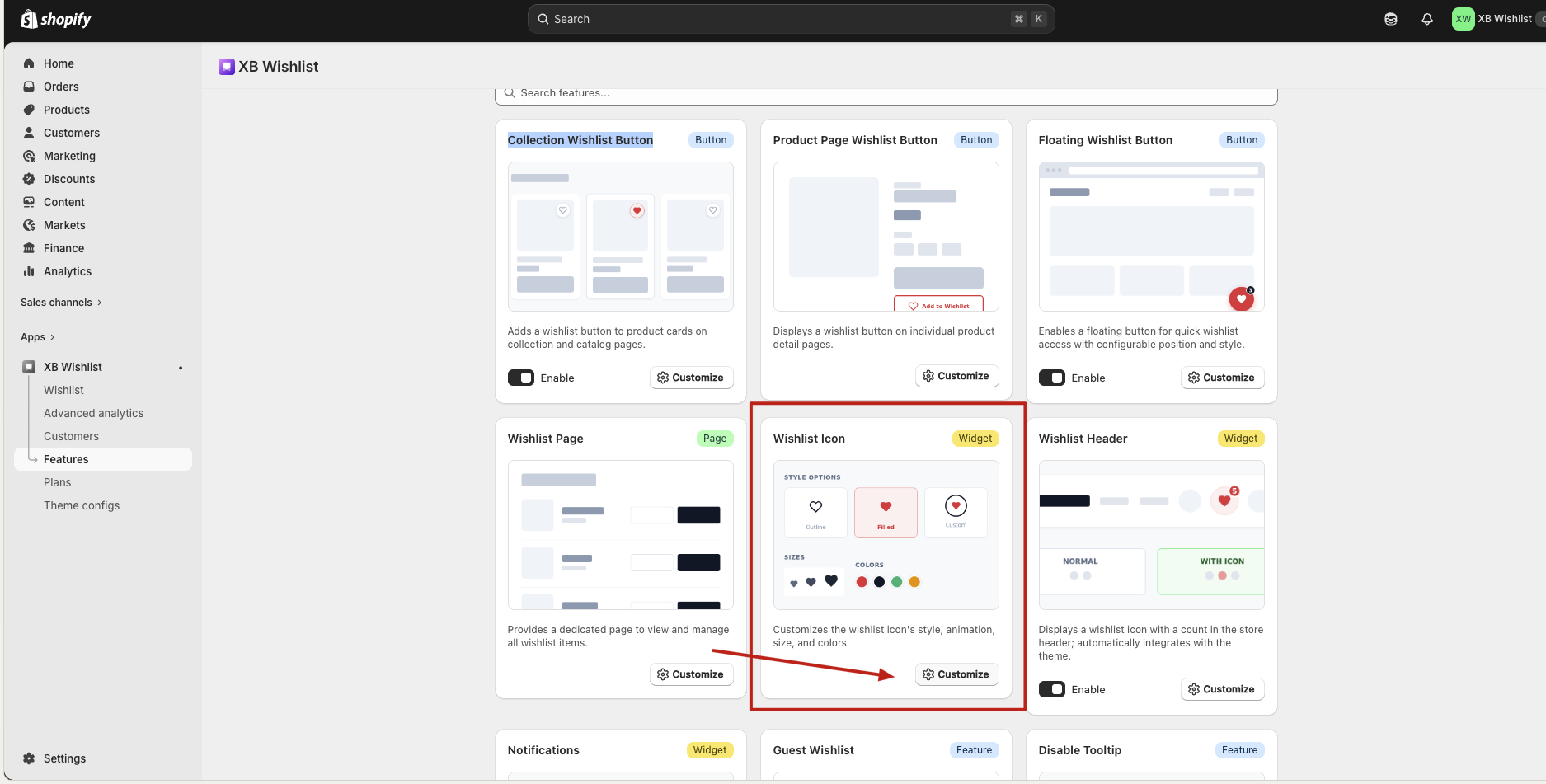Select the Features menu item
The image size is (1546, 784).
[x=103, y=459]
